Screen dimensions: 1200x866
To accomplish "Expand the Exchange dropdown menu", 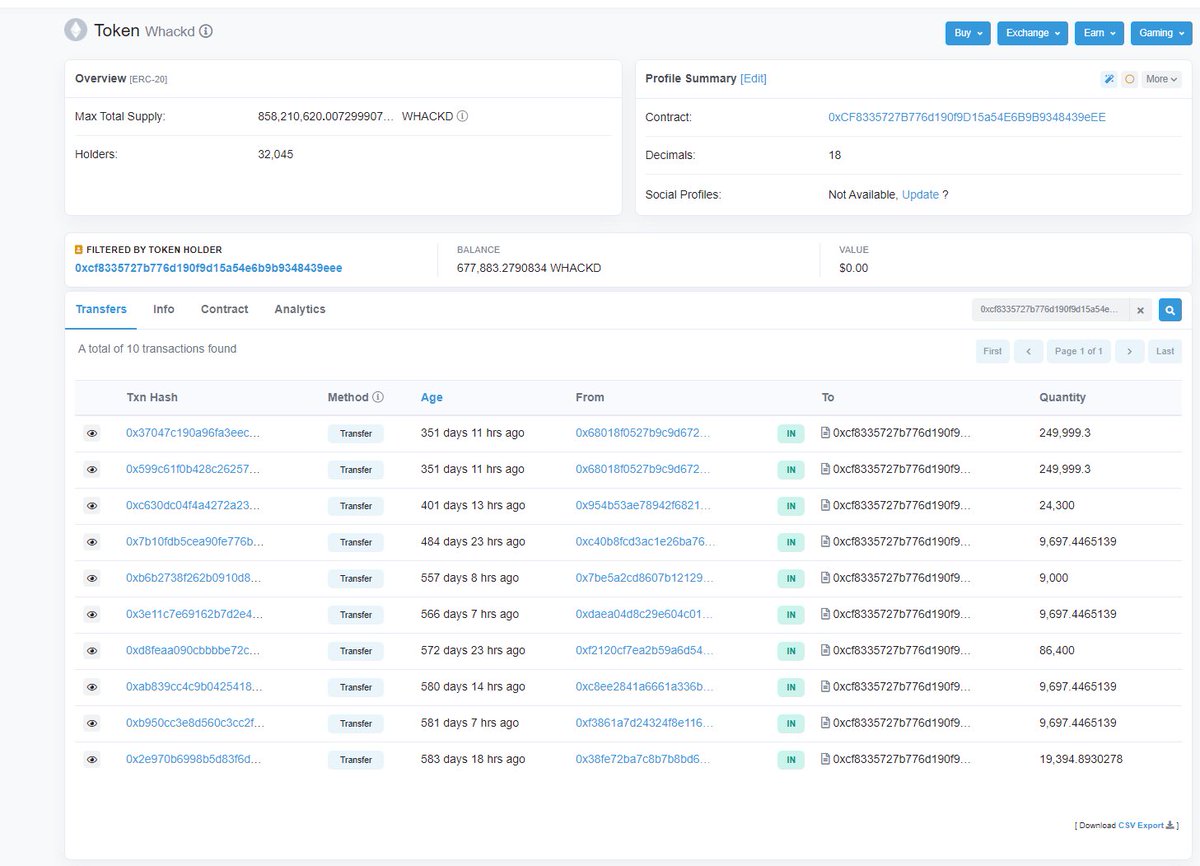I will 1033,33.
